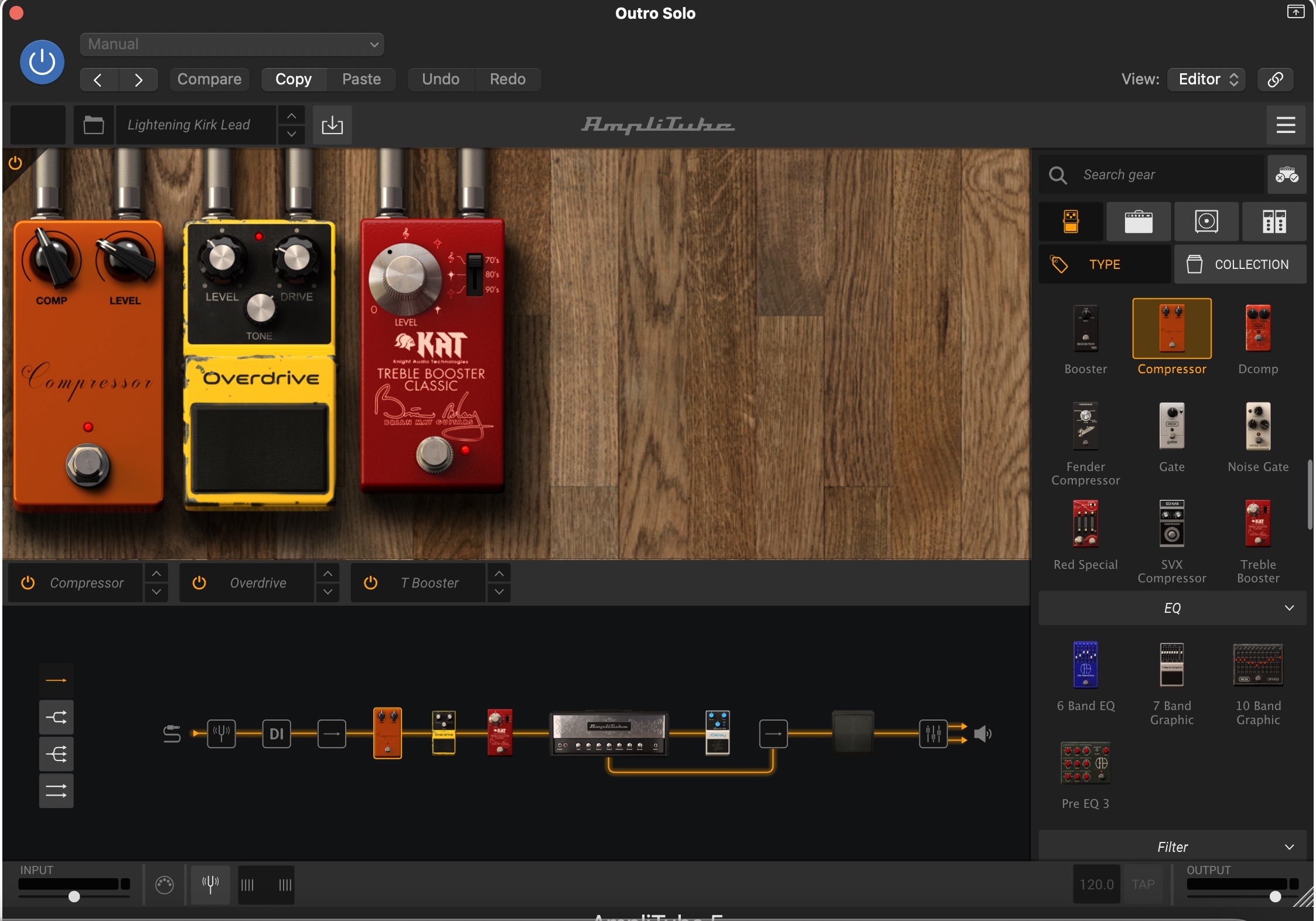This screenshot has height=921, width=1316.
Task: Click the Redo button
Action: [x=507, y=79]
